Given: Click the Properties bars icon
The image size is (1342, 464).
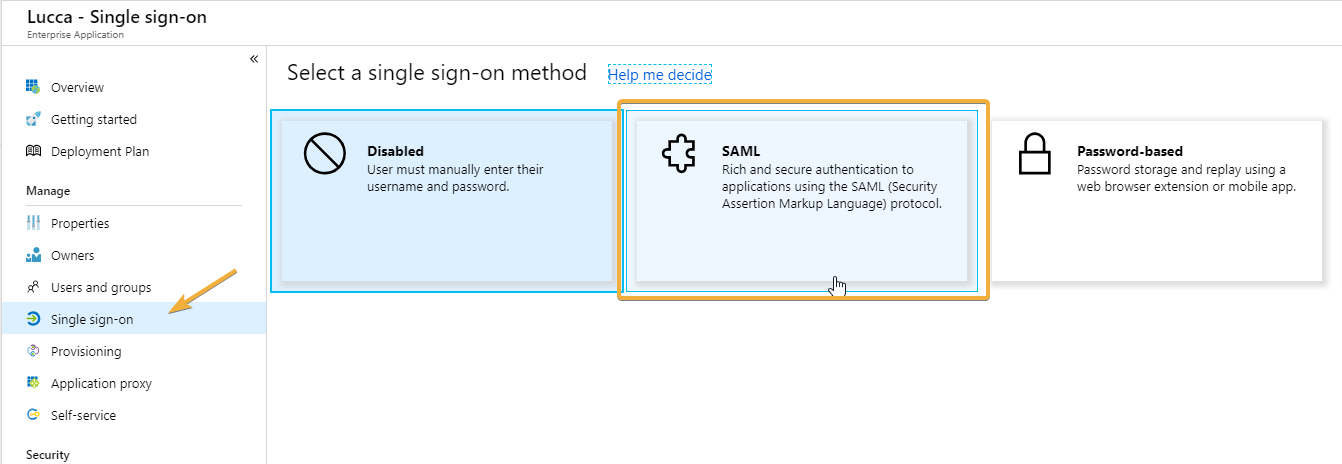Looking at the screenshot, I should coord(33,223).
